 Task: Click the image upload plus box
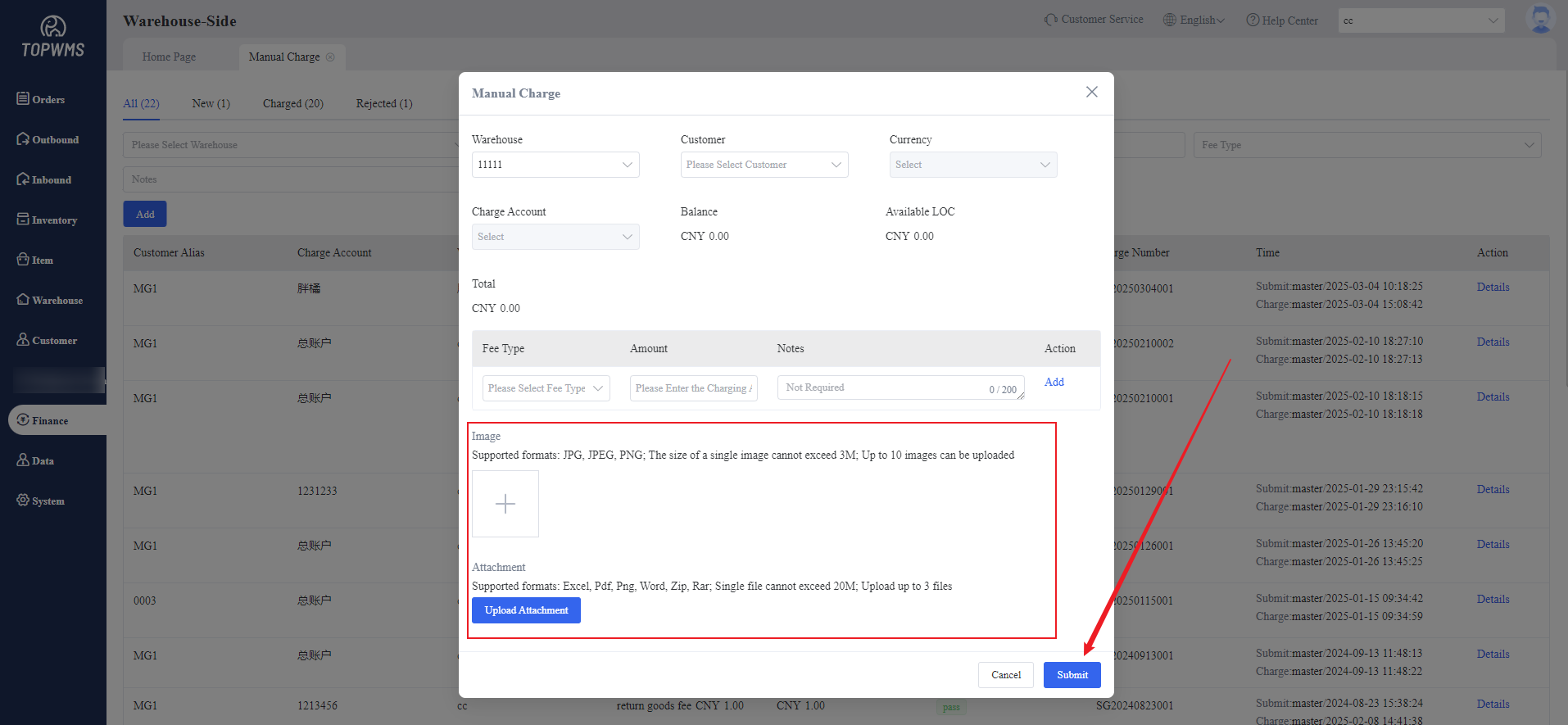pos(505,504)
